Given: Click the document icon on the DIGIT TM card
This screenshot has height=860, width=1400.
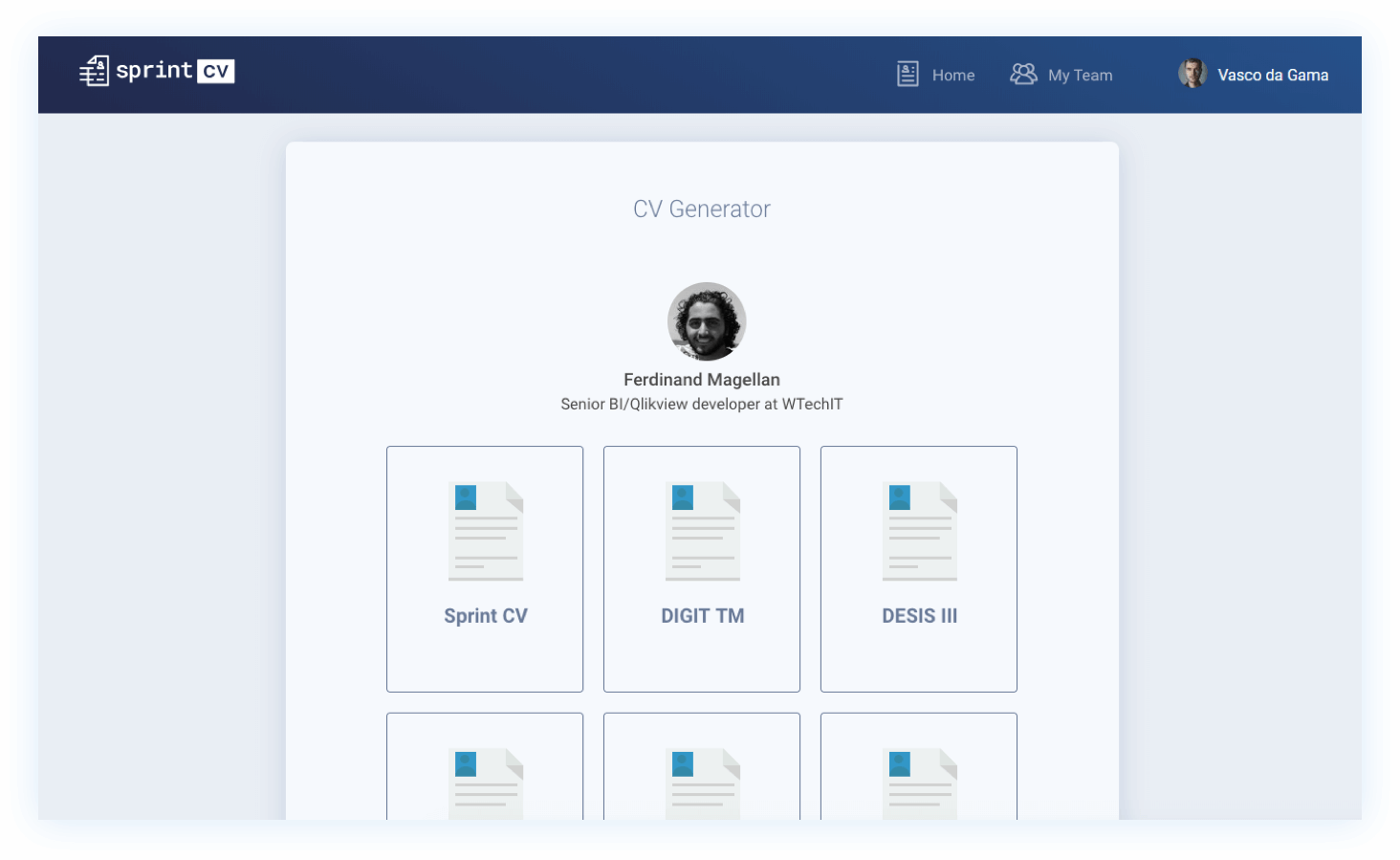Looking at the screenshot, I should point(701,530).
